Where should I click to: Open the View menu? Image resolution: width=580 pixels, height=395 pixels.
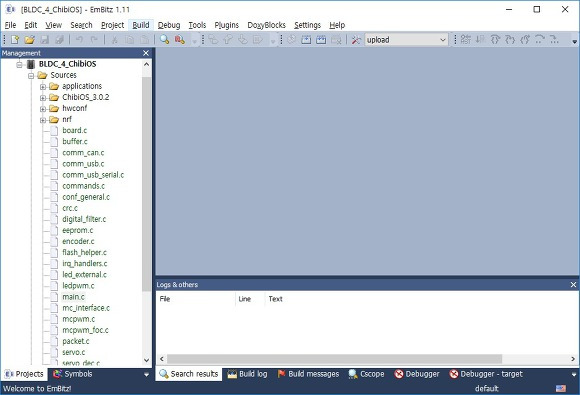tap(54, 25)
